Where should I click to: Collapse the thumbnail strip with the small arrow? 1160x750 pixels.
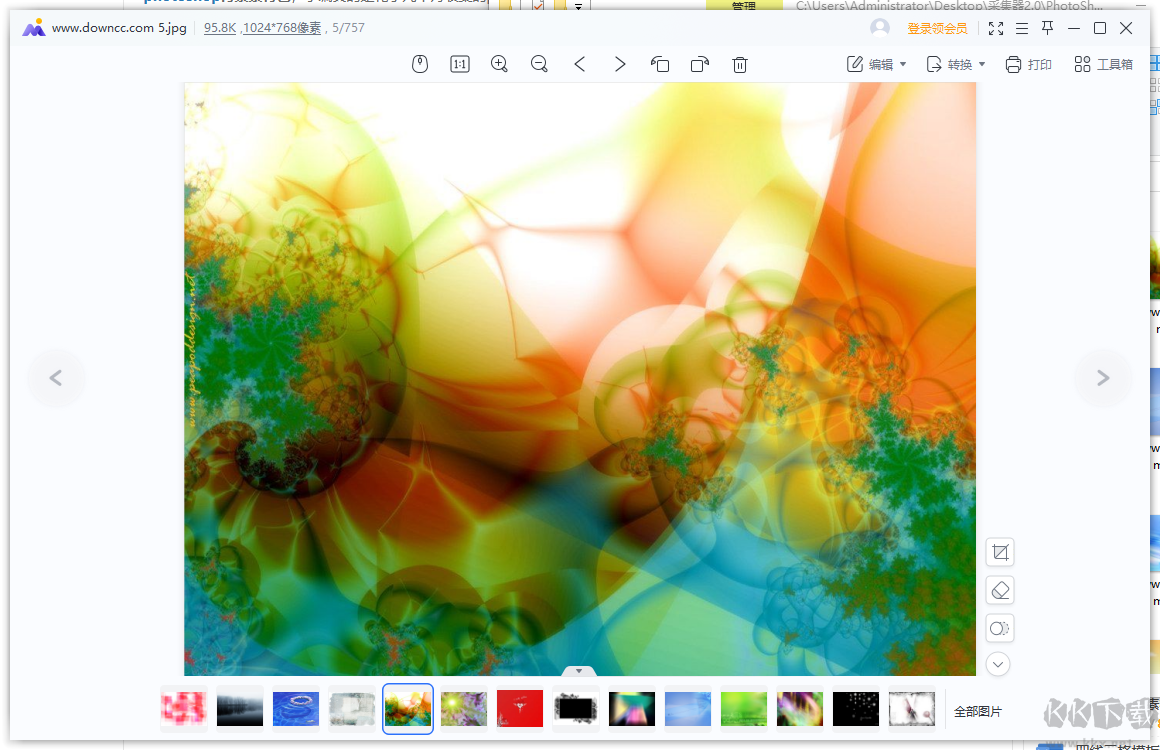579,671
